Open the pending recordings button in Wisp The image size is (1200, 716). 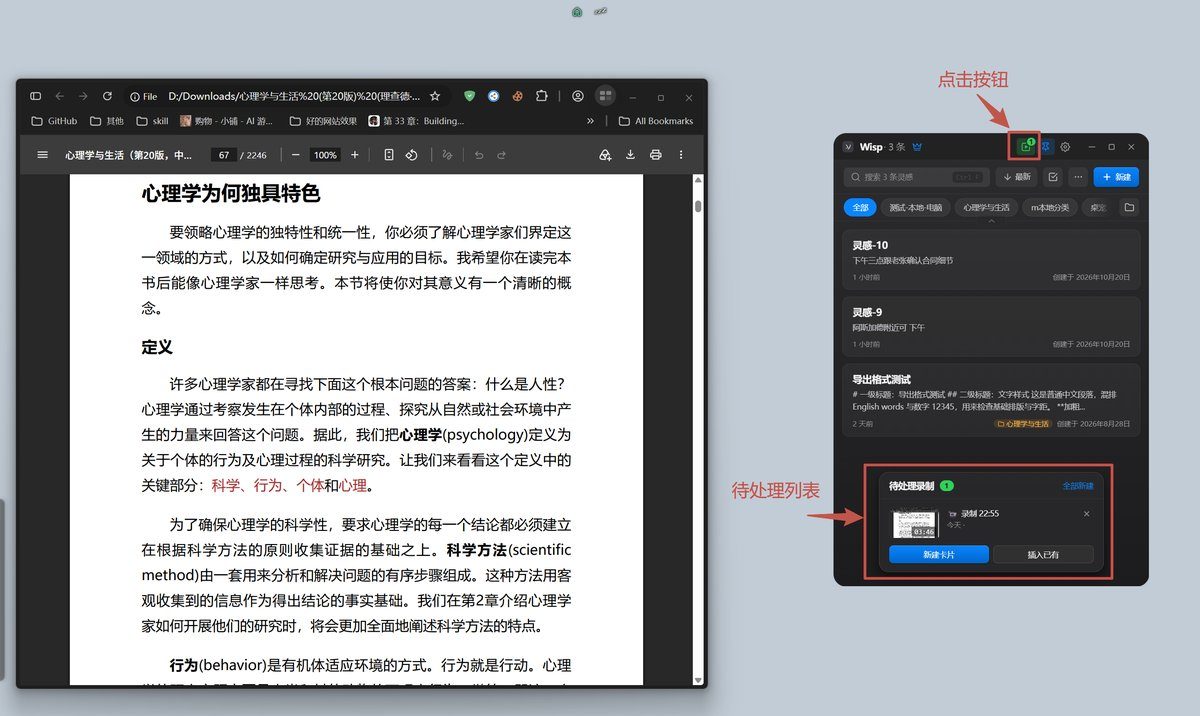[1025, 147]
